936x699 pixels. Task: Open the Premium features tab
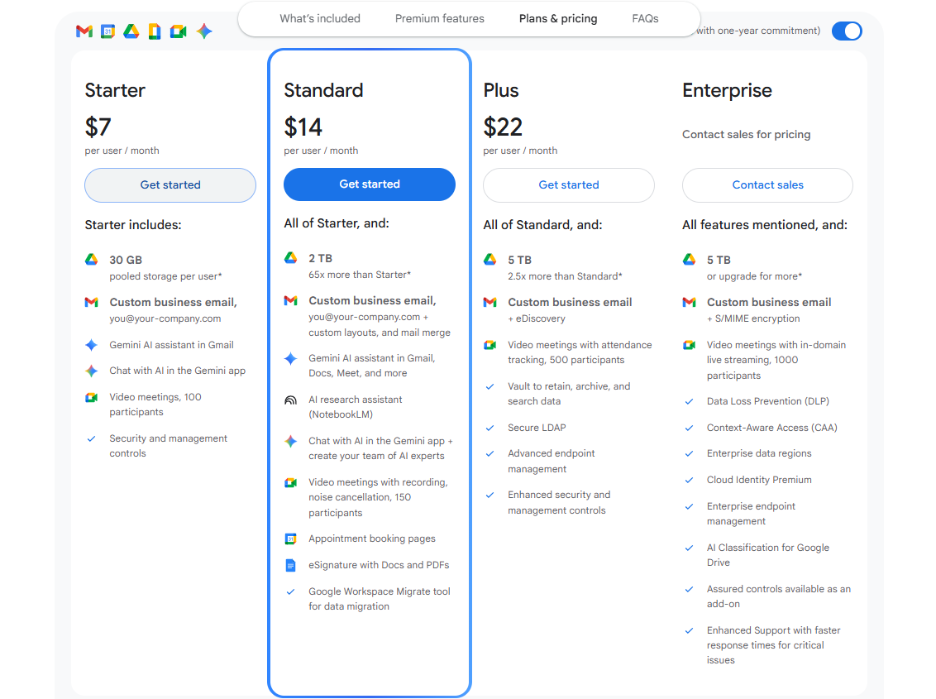pyautogui.click(x=439, y=18)
